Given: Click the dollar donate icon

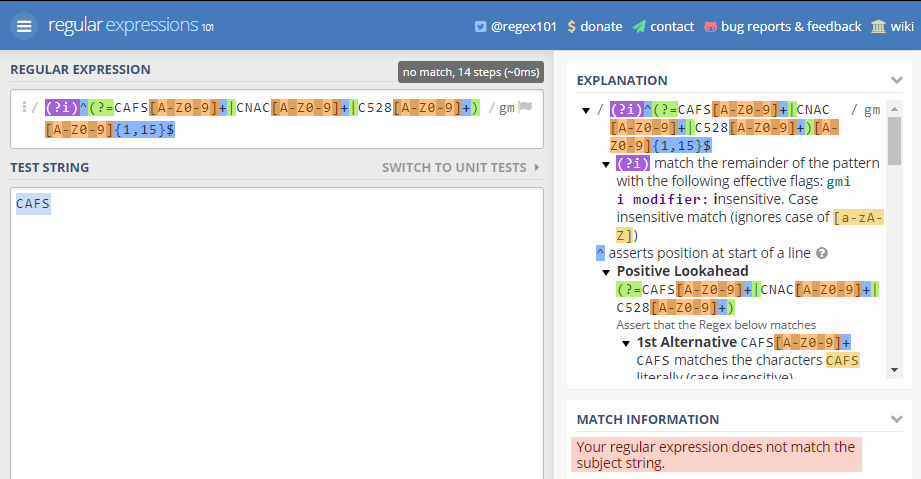Looking at the screenshot, I should coord(571,27).
